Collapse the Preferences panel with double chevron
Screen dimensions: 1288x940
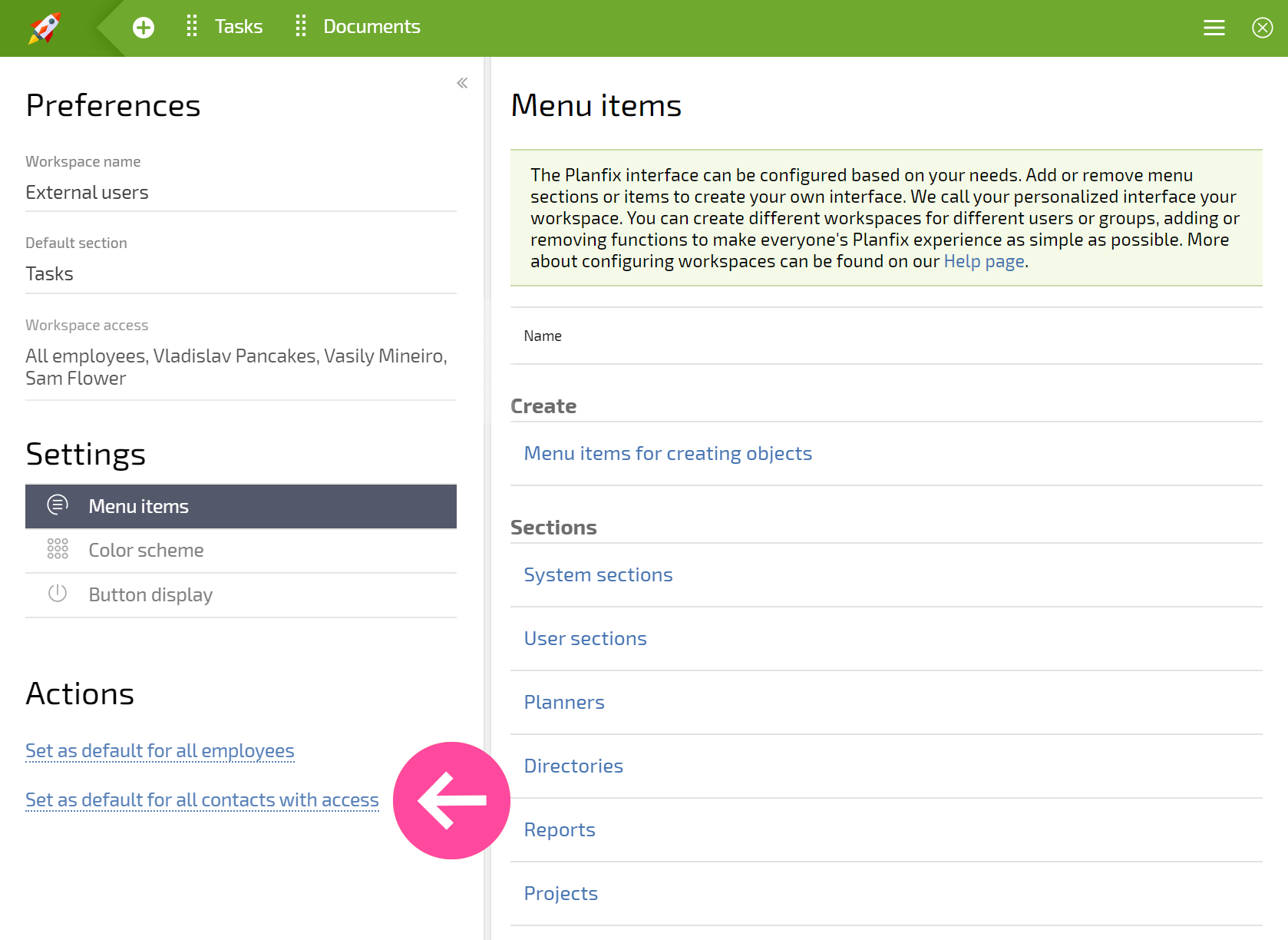tap(462, 83)
